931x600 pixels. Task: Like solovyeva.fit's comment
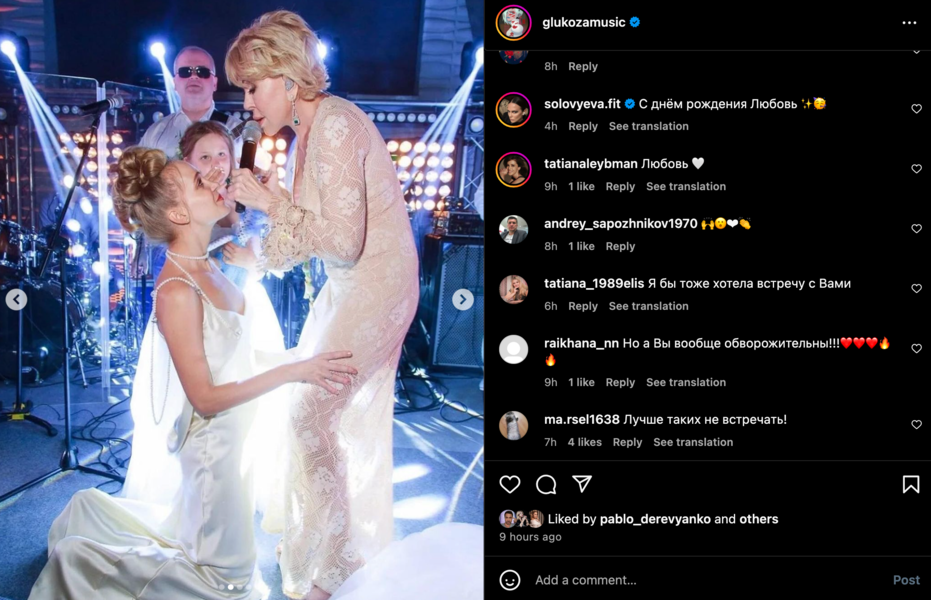click(x=916, y=109)
